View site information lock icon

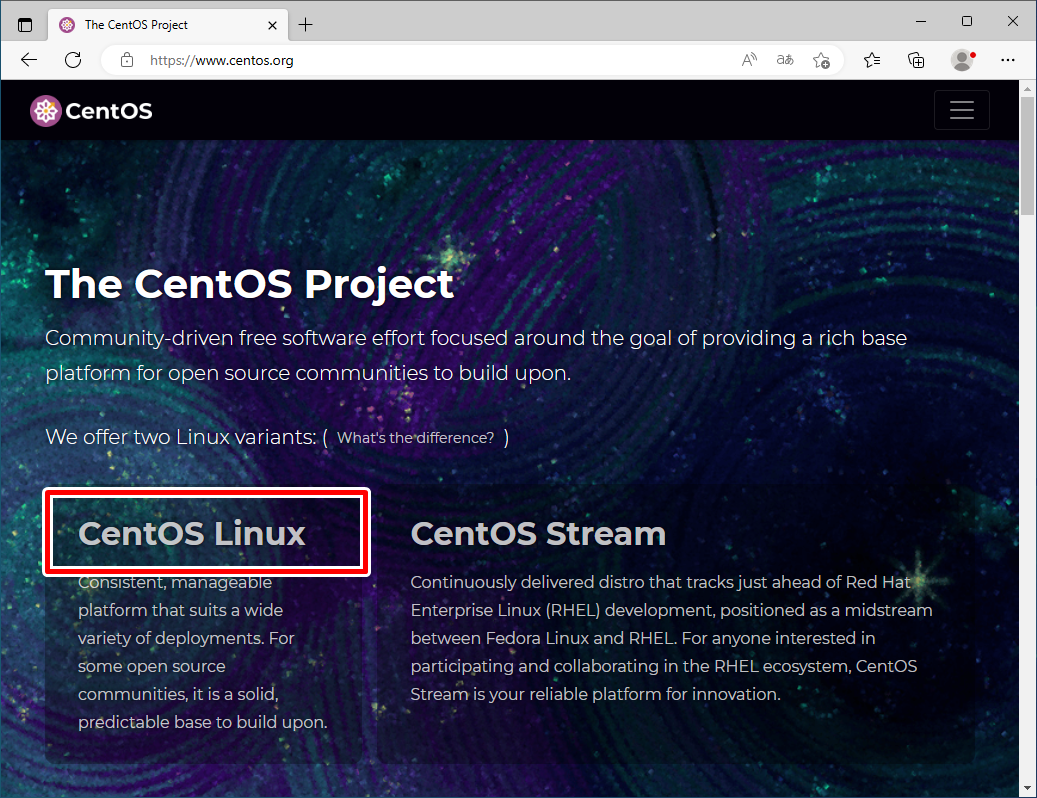tap(127, 60)
